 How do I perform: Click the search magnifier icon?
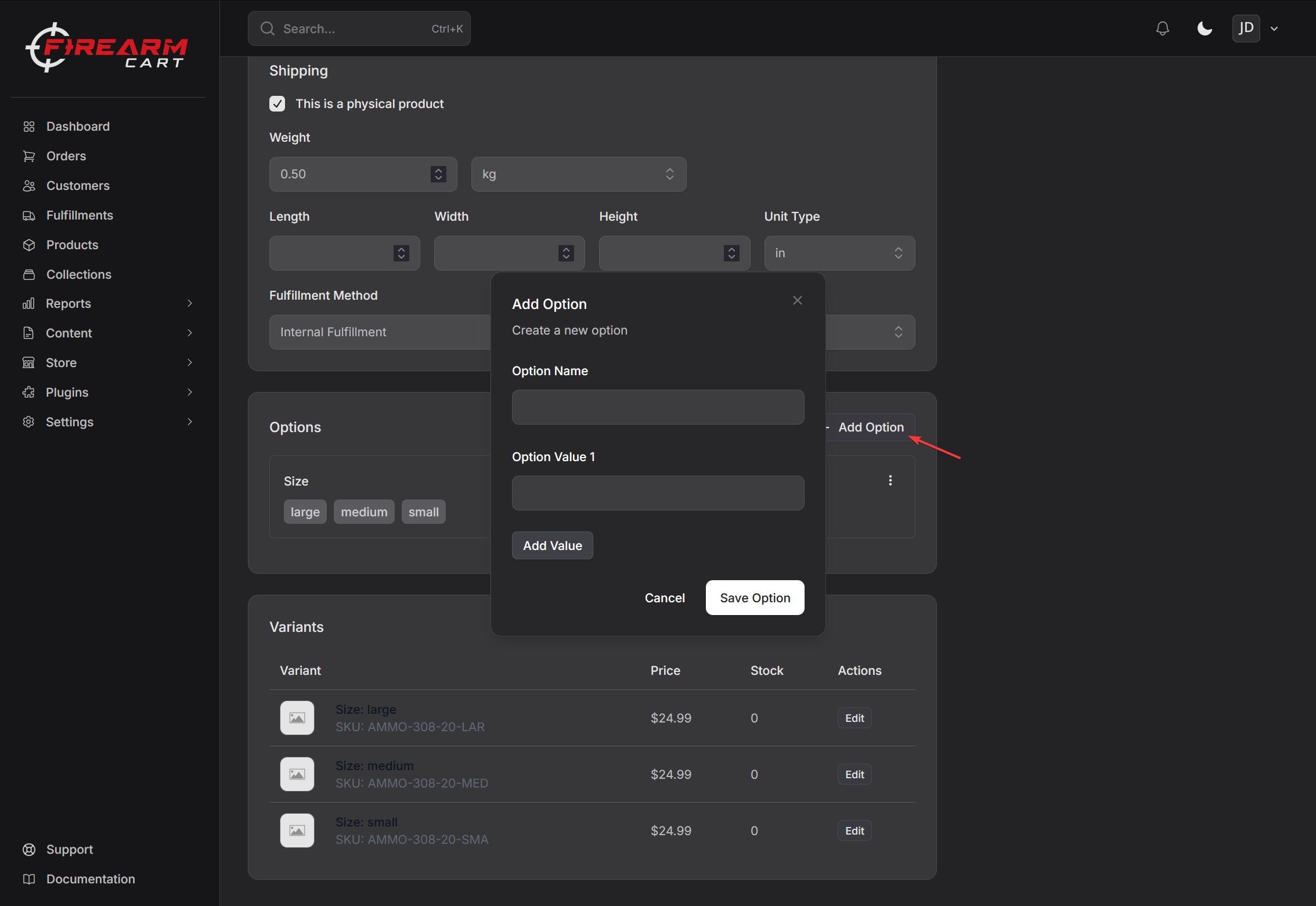point(267,28)
